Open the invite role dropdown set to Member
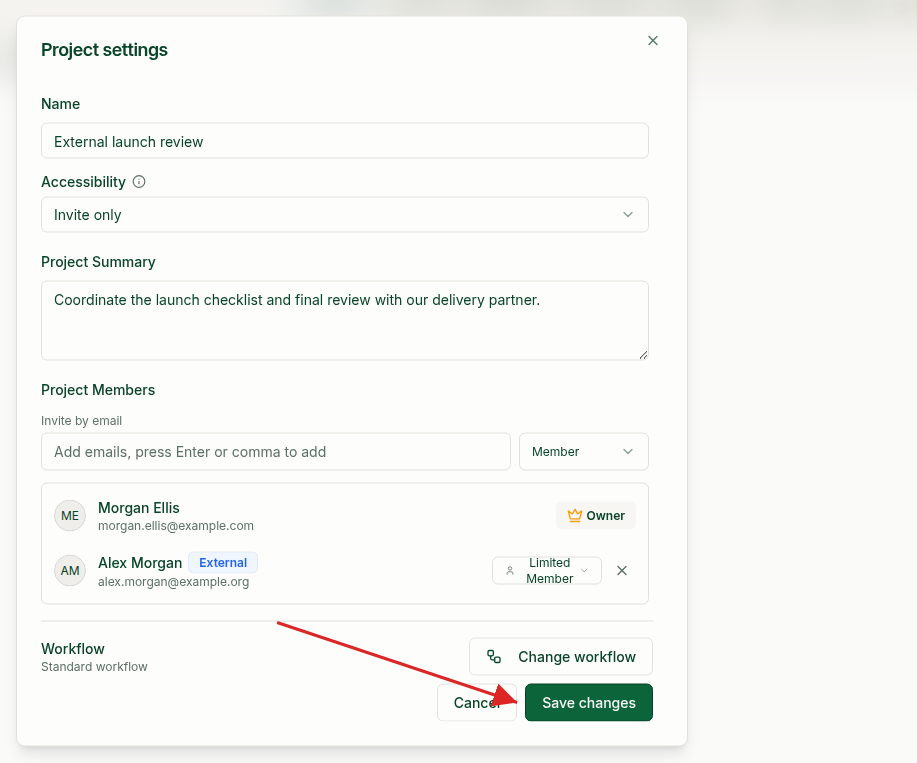 [584, 451]
